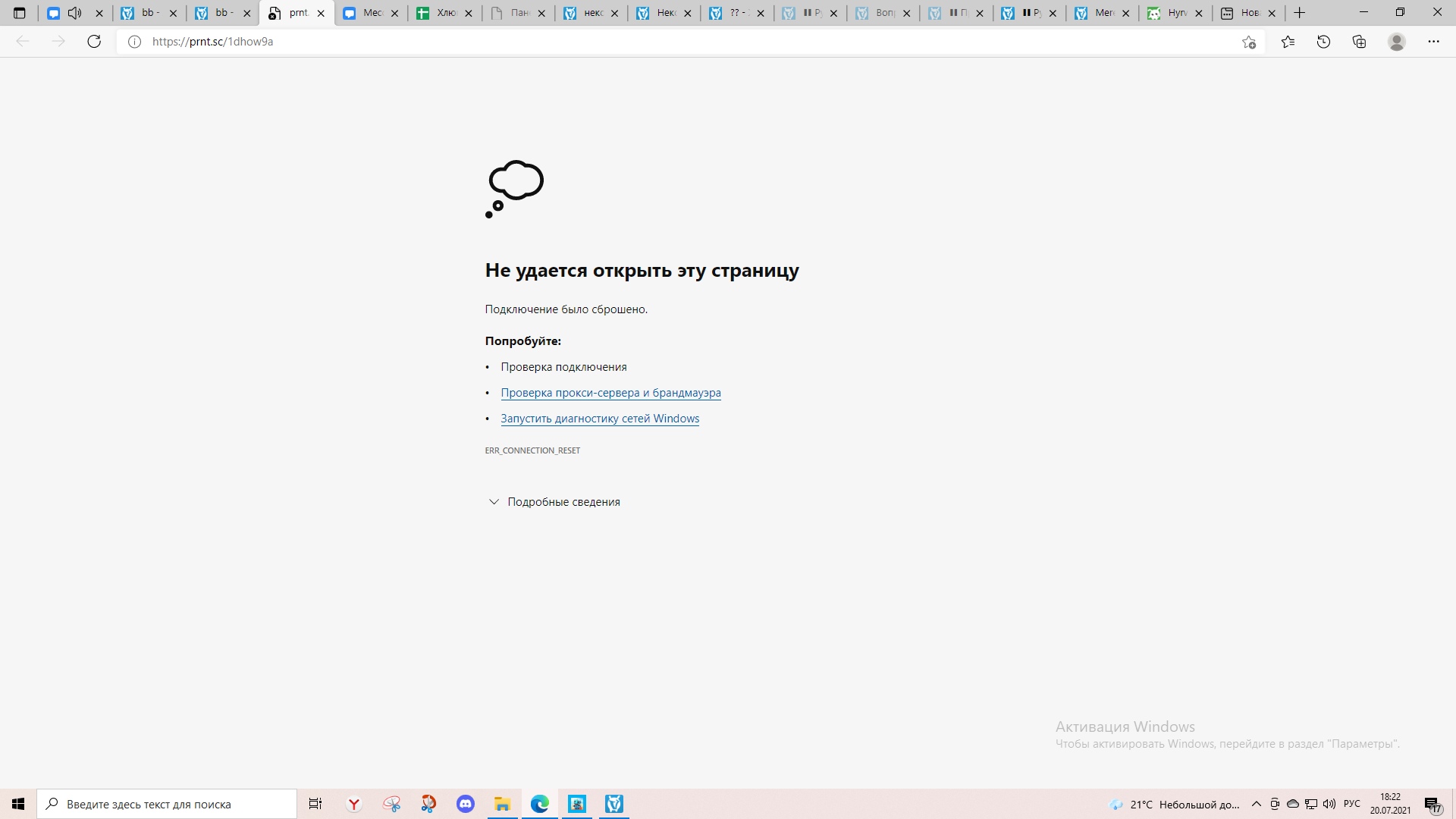1456x819 pixels.
Task: Click the Tab Actions menu icon
Action: 19,13
